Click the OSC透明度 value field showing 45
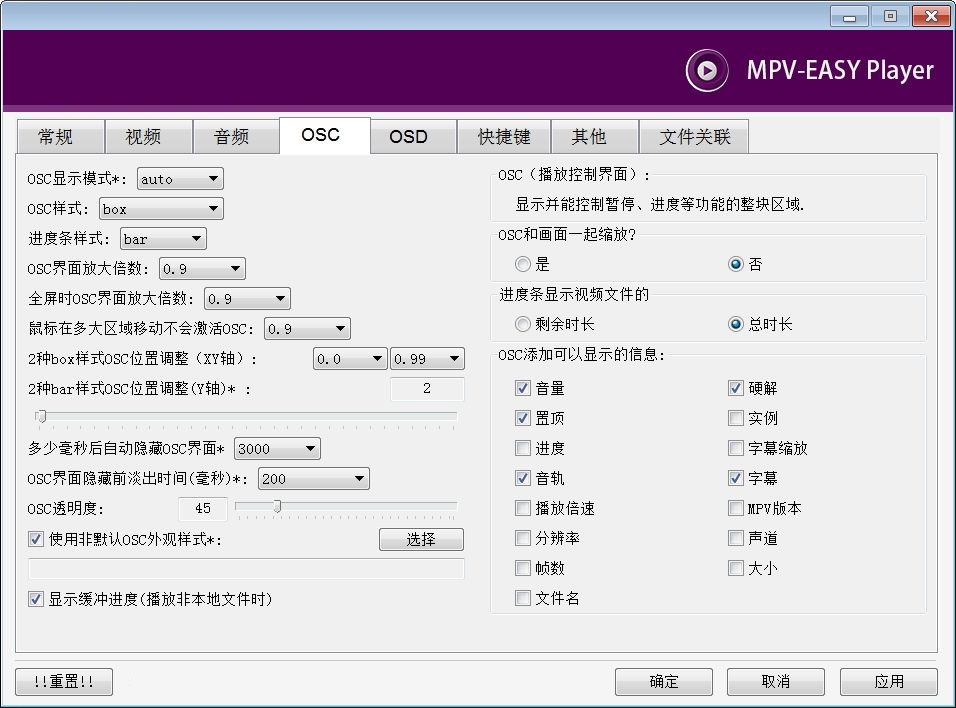 (x=202, y=509)
